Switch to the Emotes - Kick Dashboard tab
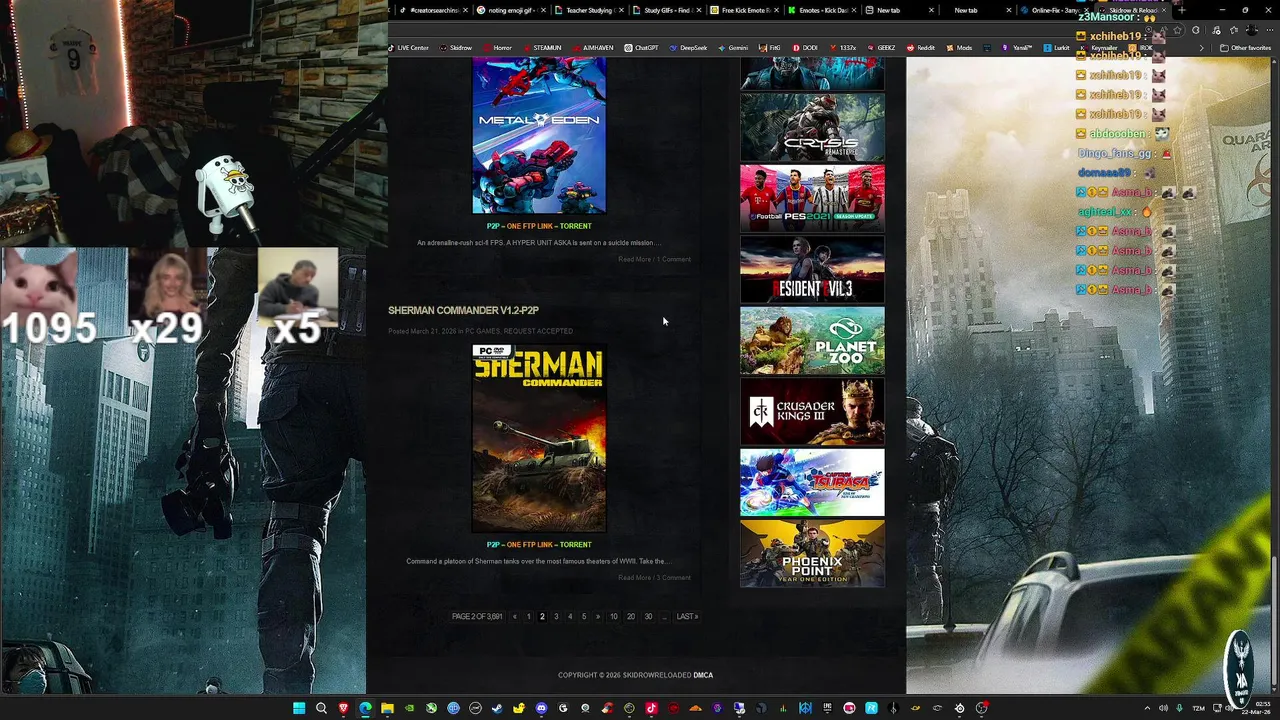 tap(823, 10)
